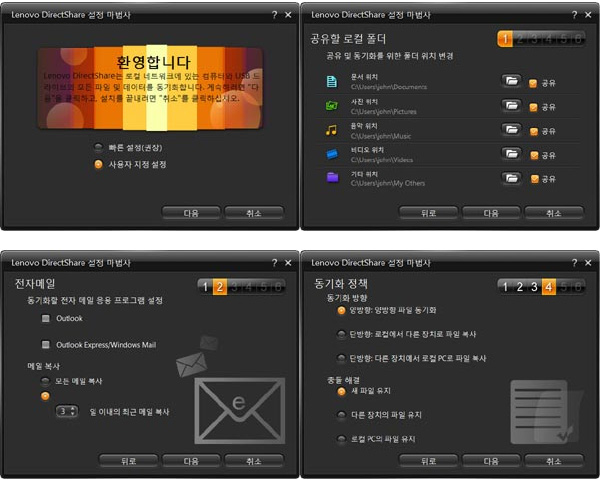Click step 3 in 동기화 정책 window

point(534,287)
